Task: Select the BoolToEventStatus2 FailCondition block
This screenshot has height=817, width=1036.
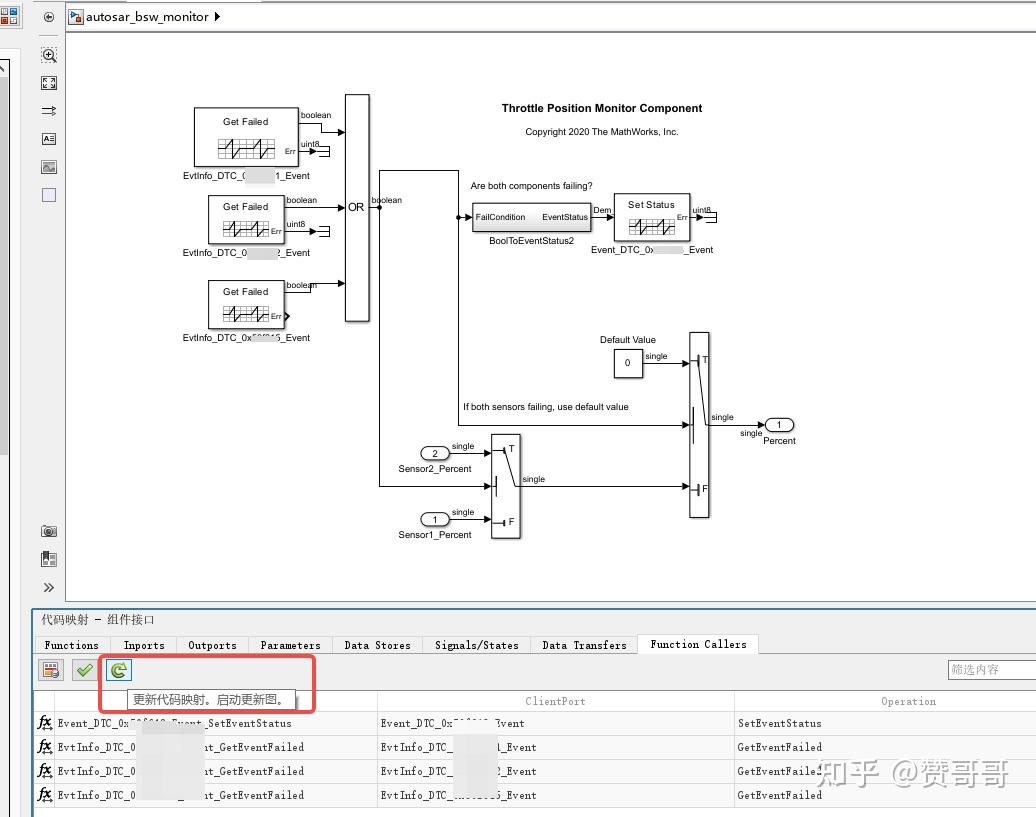Action: (531, 218)
